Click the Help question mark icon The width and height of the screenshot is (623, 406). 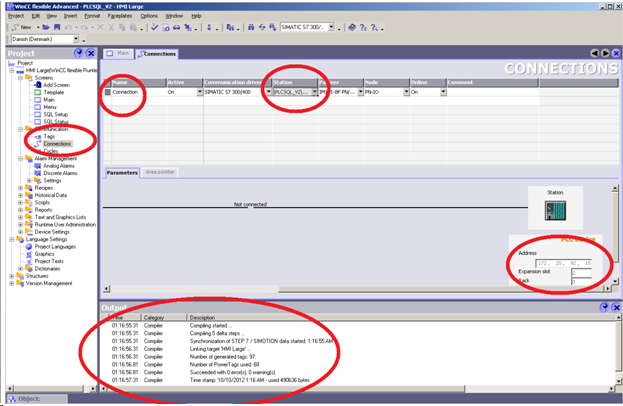coord(363,27)
